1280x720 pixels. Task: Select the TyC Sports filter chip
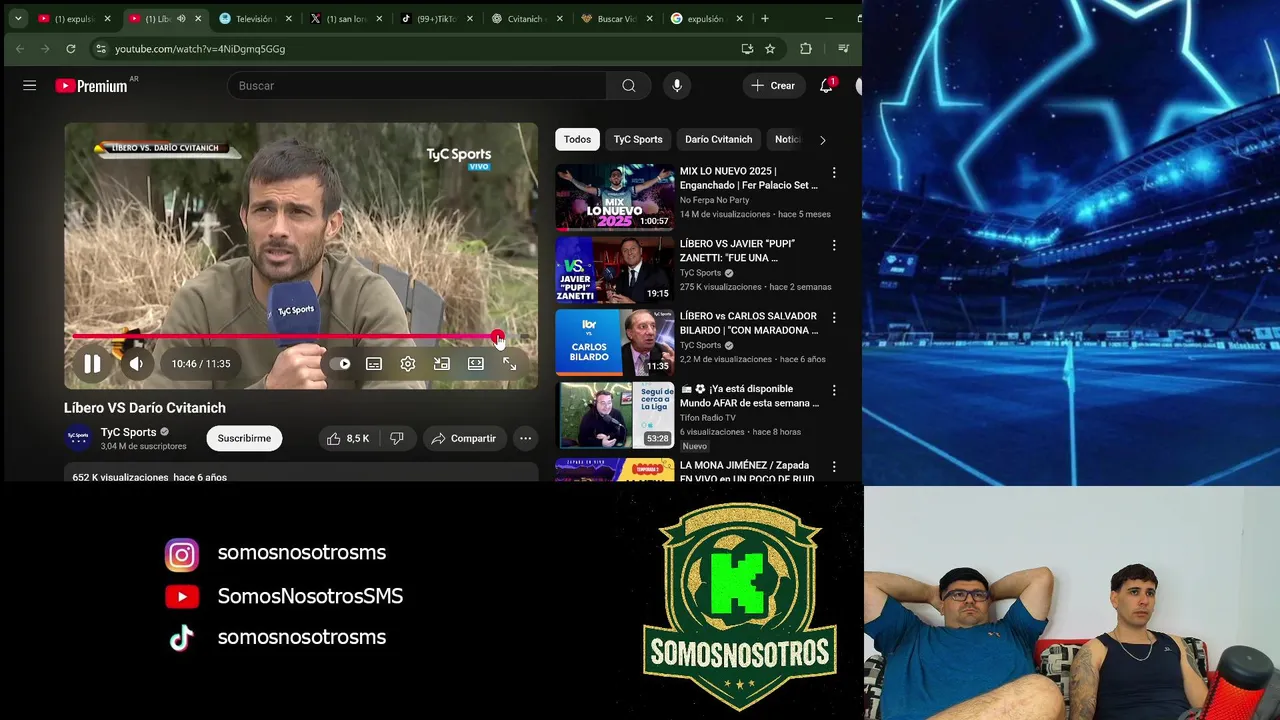(638, 139)
